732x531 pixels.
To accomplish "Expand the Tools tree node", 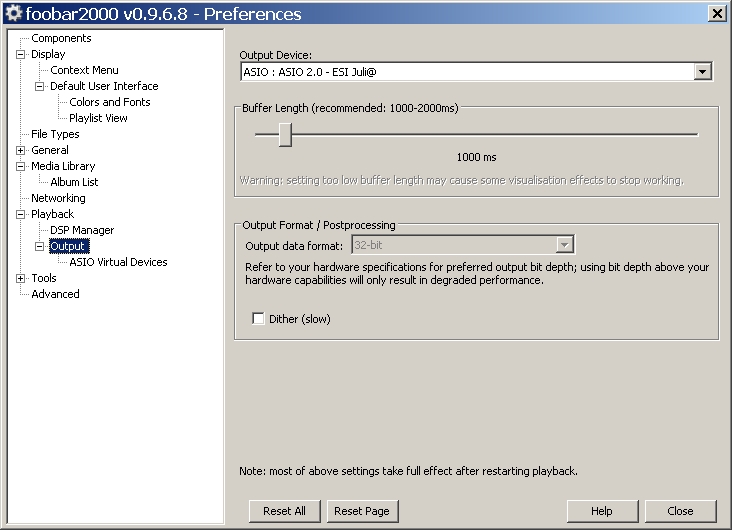I will coord(21,278).
